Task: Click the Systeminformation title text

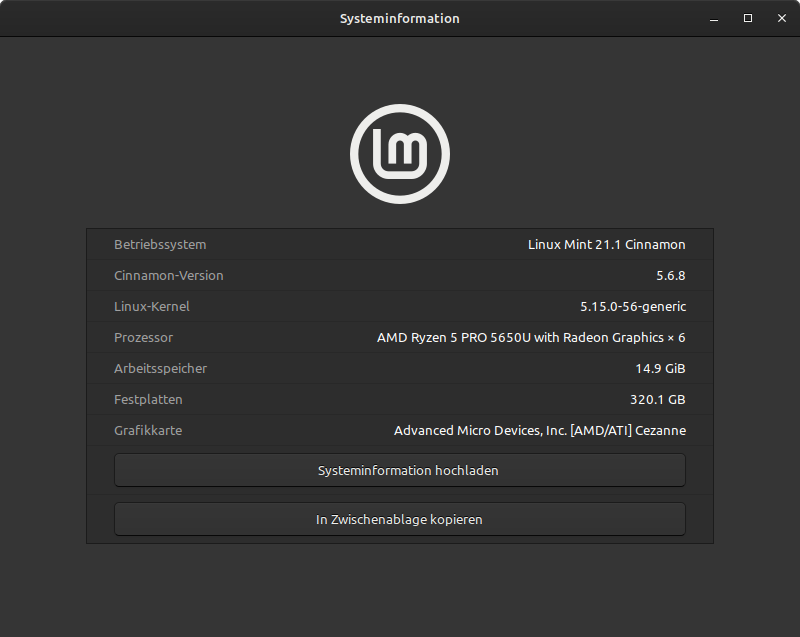Action: pyautogui.click(x=399, y=19)
